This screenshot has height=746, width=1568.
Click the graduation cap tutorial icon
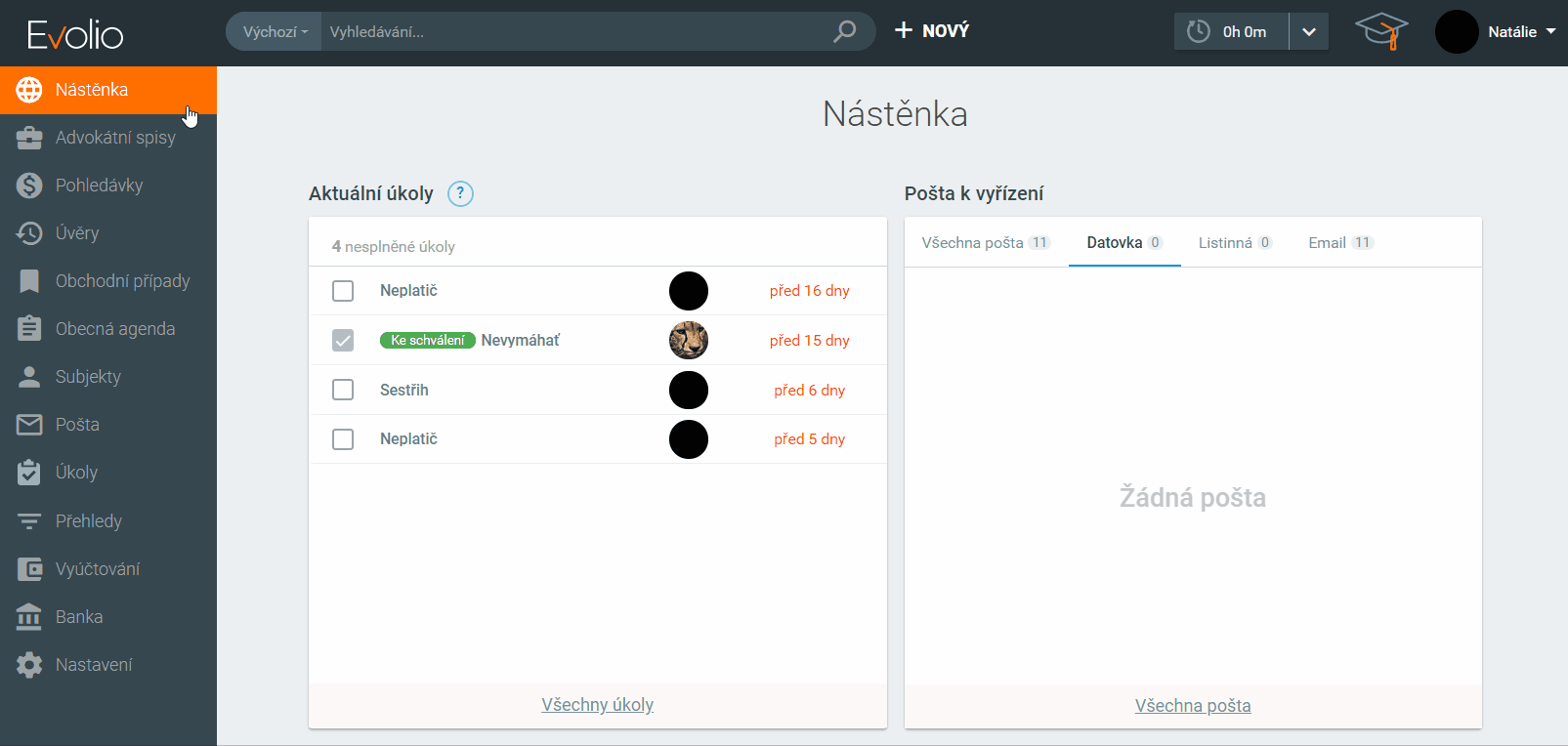[x=1380, y=31]
